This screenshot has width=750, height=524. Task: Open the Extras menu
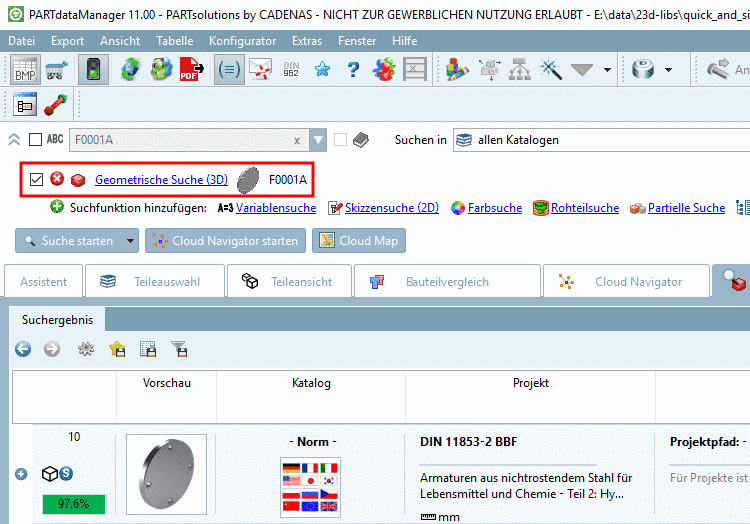tap(307, 41)
